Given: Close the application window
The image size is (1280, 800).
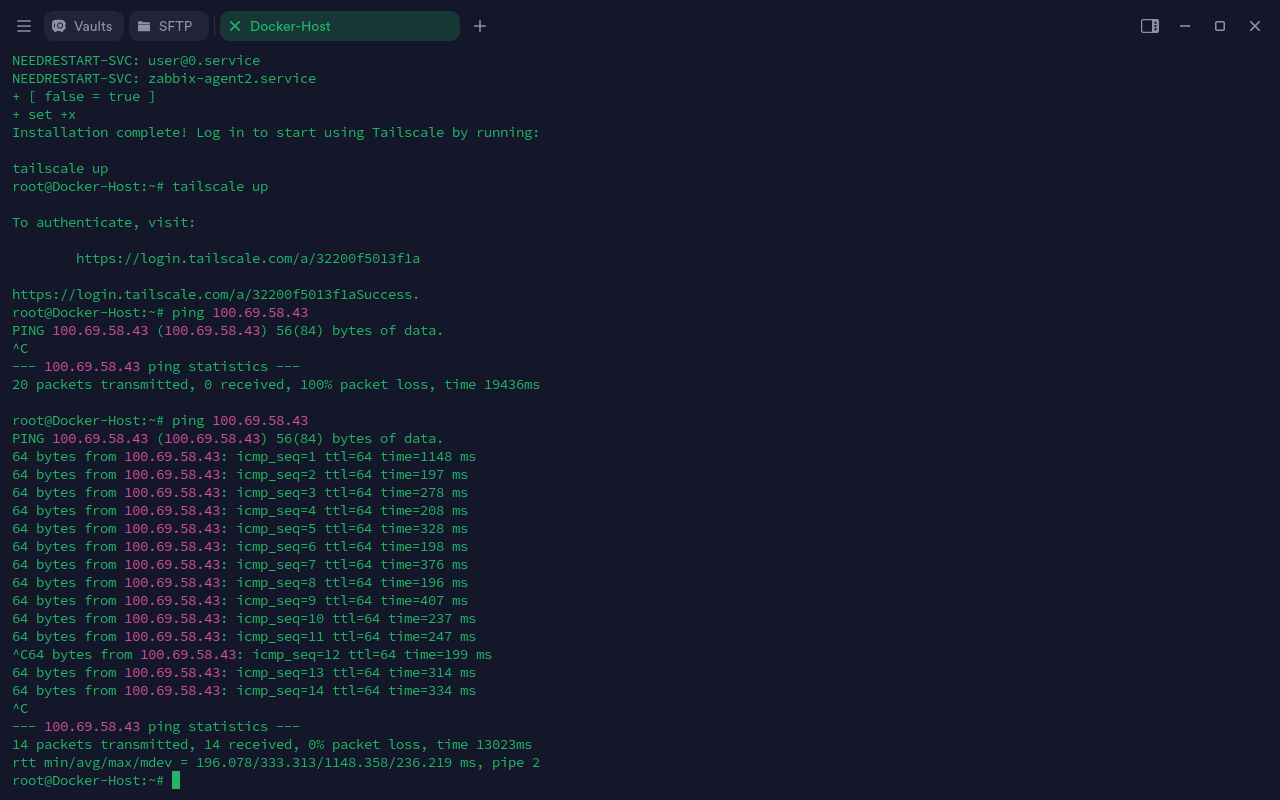Looking at the screenshot, I should coord(1255,26).
